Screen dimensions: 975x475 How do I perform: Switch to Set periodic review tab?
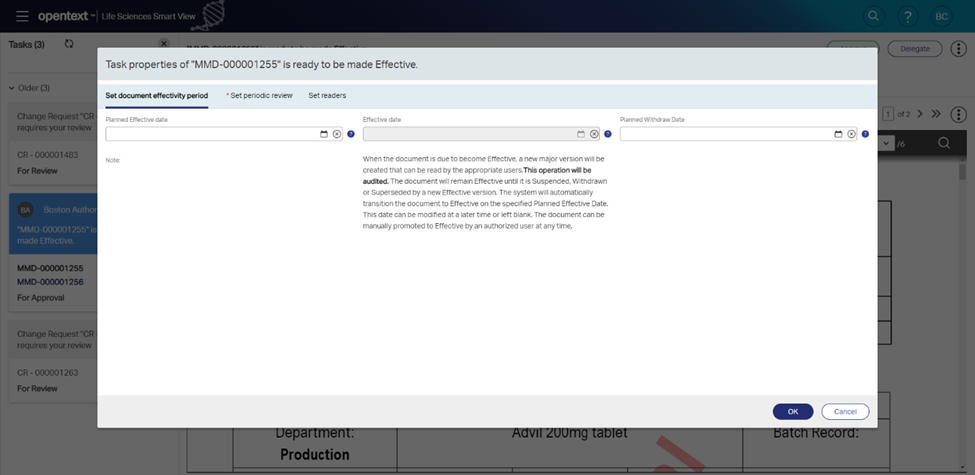(259, 96)
